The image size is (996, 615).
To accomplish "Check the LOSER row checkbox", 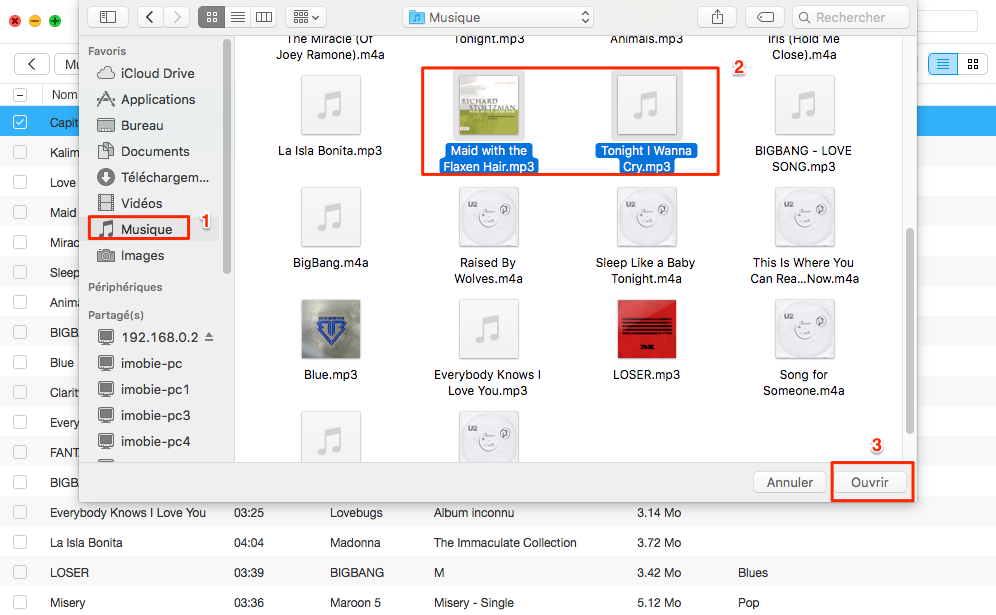I will pos(20,572).
